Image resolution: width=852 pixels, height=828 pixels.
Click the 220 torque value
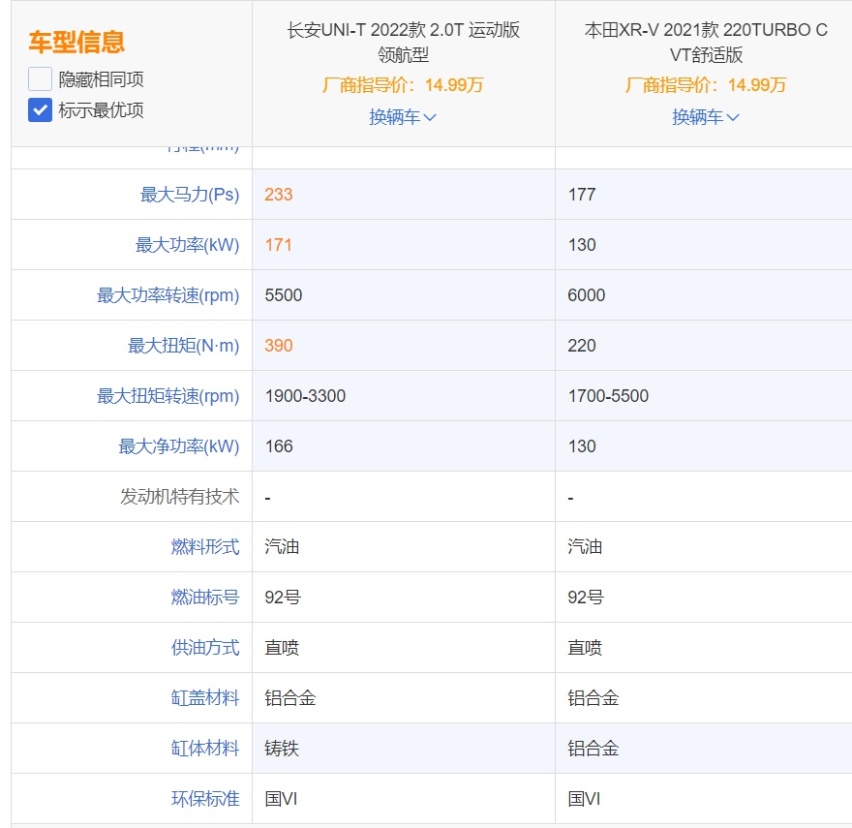click(x=582, y=346)
